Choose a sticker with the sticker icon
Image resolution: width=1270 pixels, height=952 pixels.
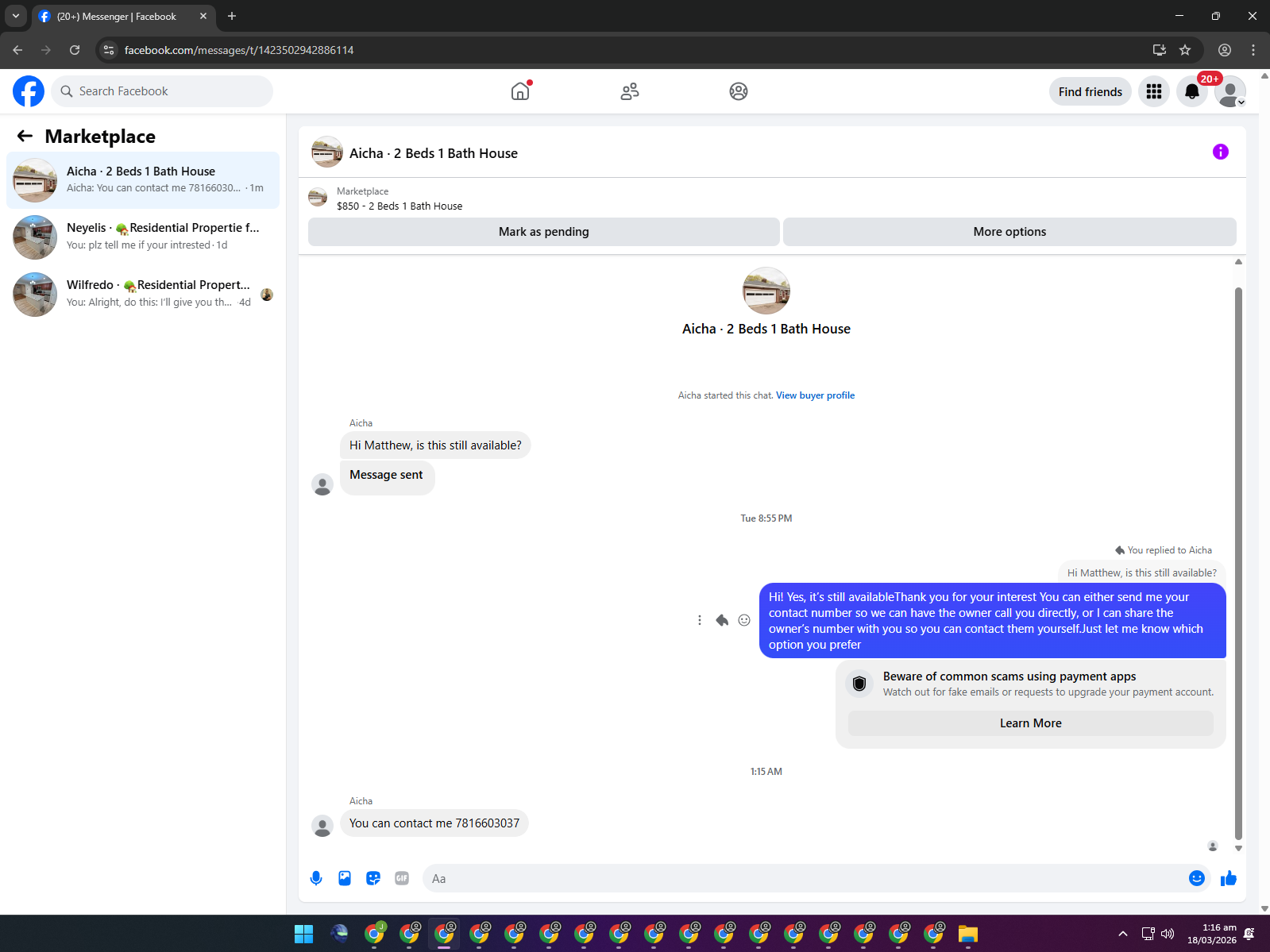pos(373,878)
